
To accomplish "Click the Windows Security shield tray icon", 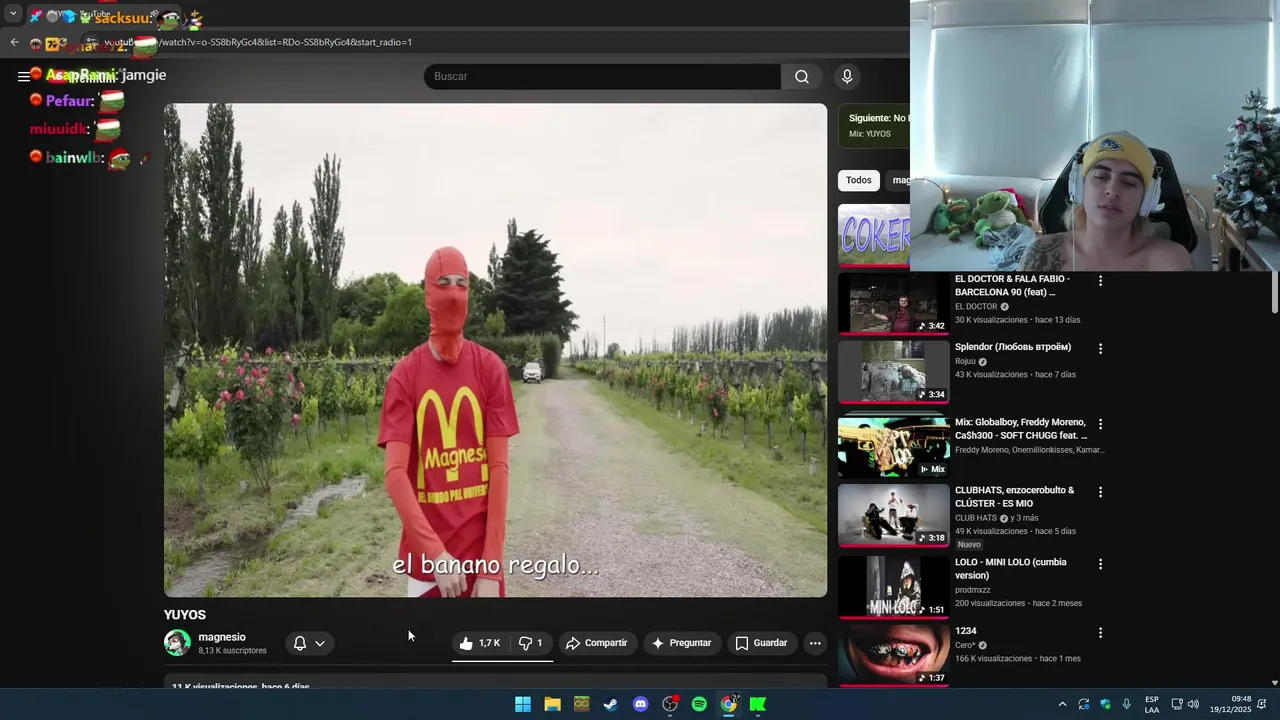I will tap(1105, 704).
